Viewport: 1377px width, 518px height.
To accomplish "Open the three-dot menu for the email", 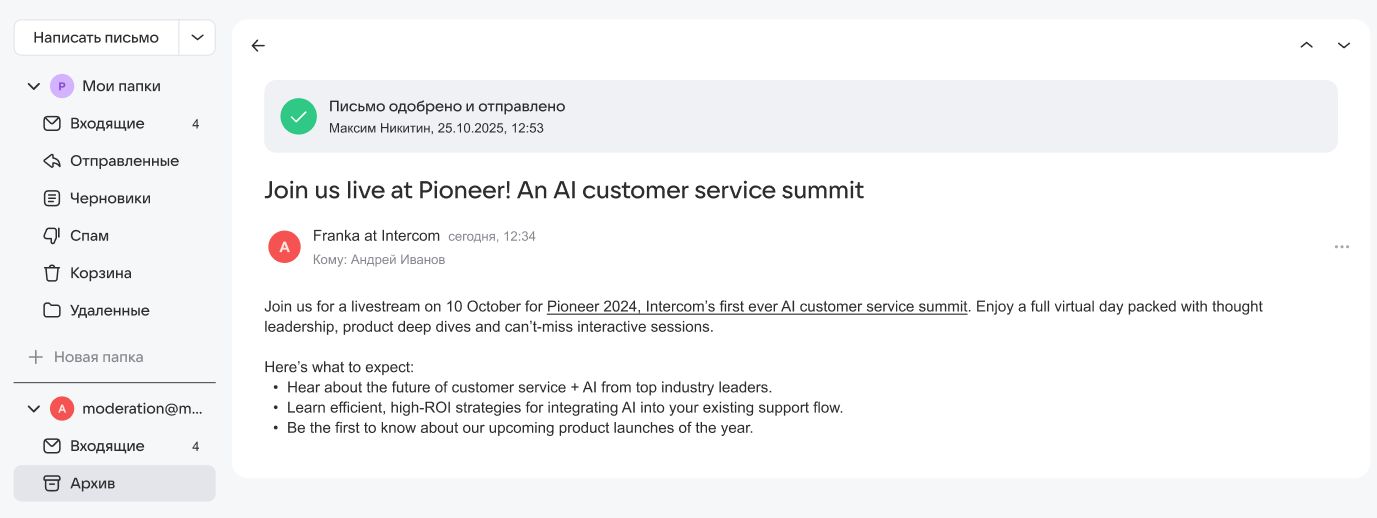I will pos(1341,247).
